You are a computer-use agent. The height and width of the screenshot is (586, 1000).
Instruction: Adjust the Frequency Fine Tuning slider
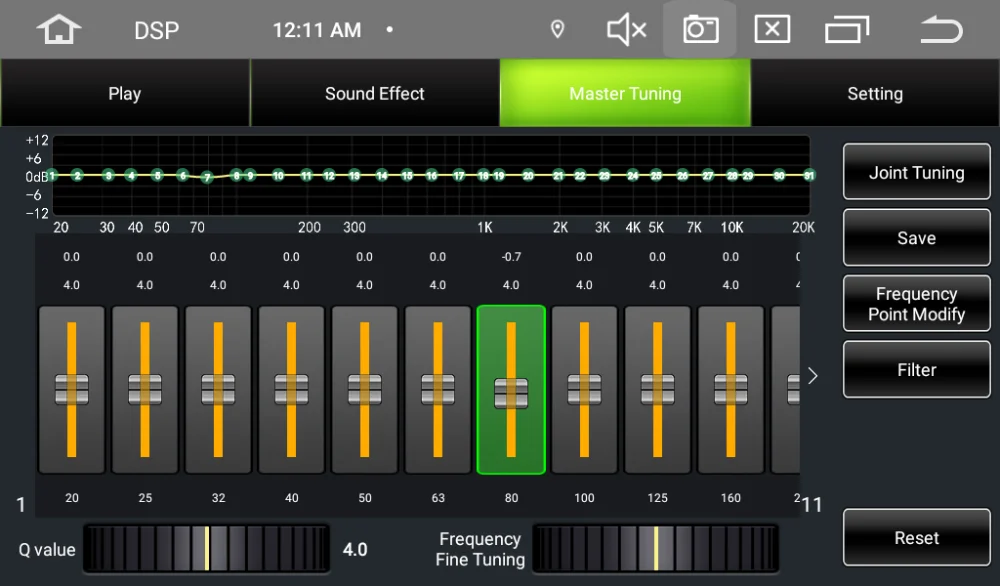tap(657, 549)
